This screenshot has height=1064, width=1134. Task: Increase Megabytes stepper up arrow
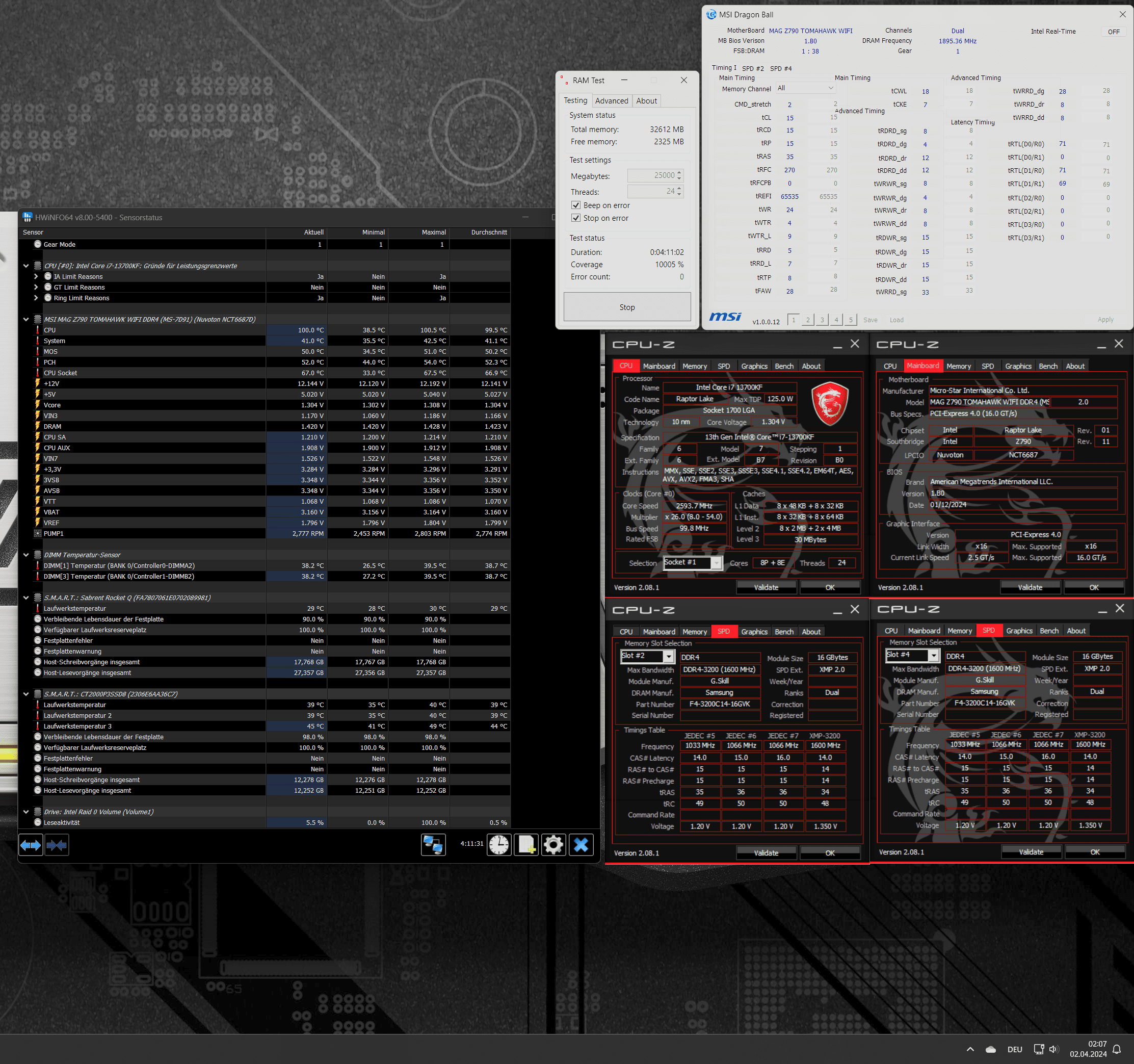click(679, 172)
